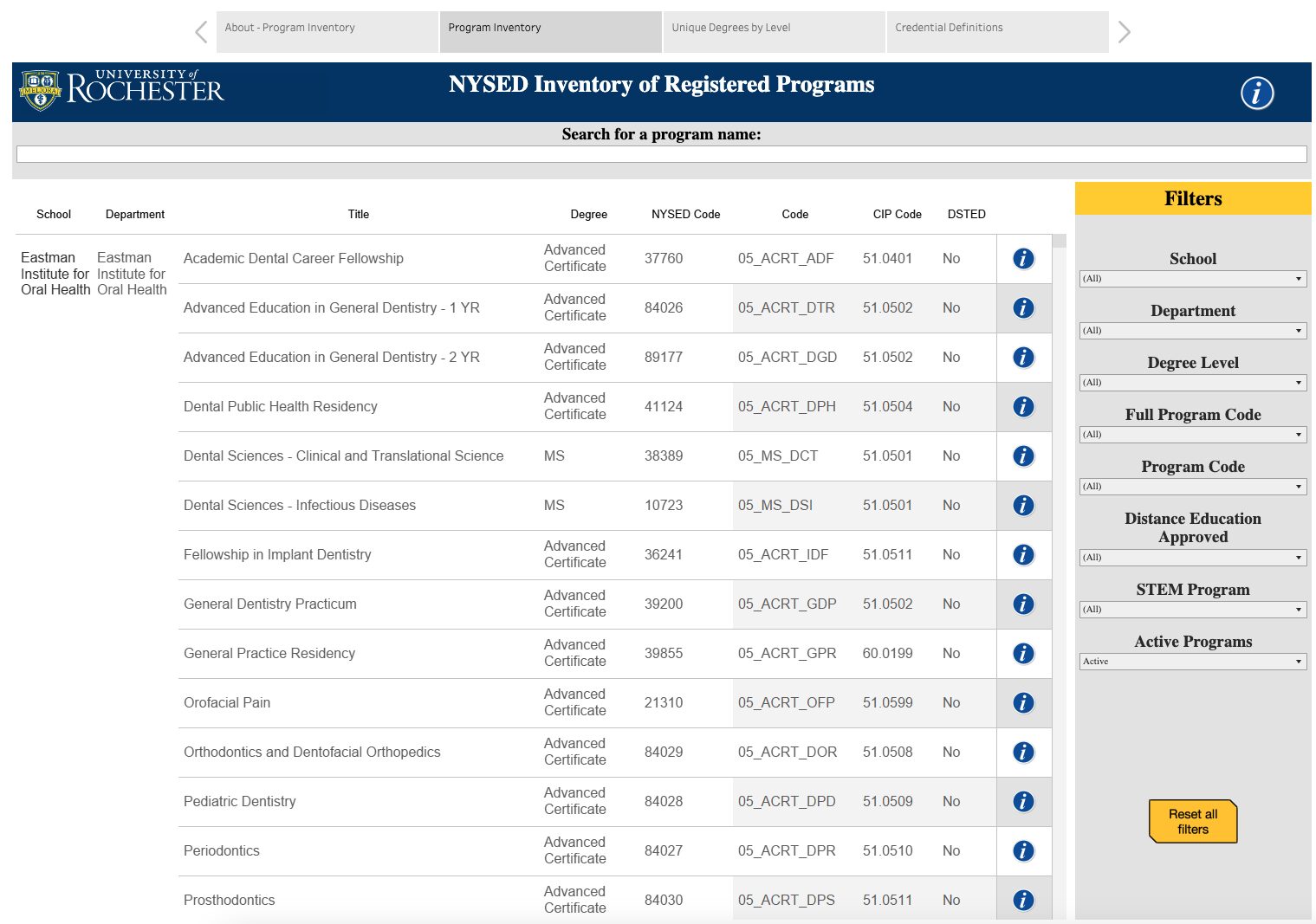1316x924 pixels.
Task: Open info for Academic Dental Career Fellowship
Action: [x=1023, y=258]
